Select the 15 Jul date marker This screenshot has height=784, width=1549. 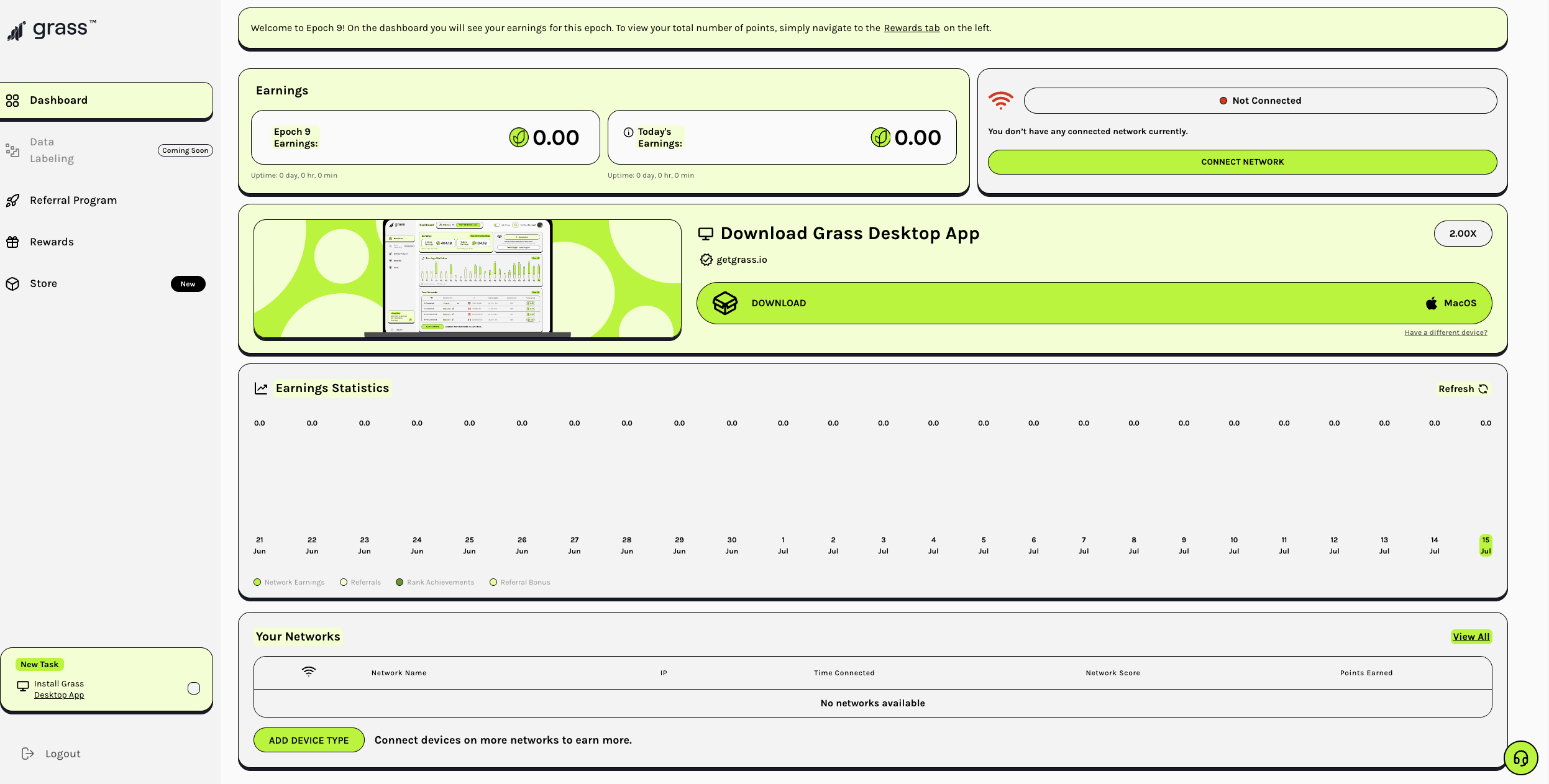pyautogui.click(x=1485, y=545)
